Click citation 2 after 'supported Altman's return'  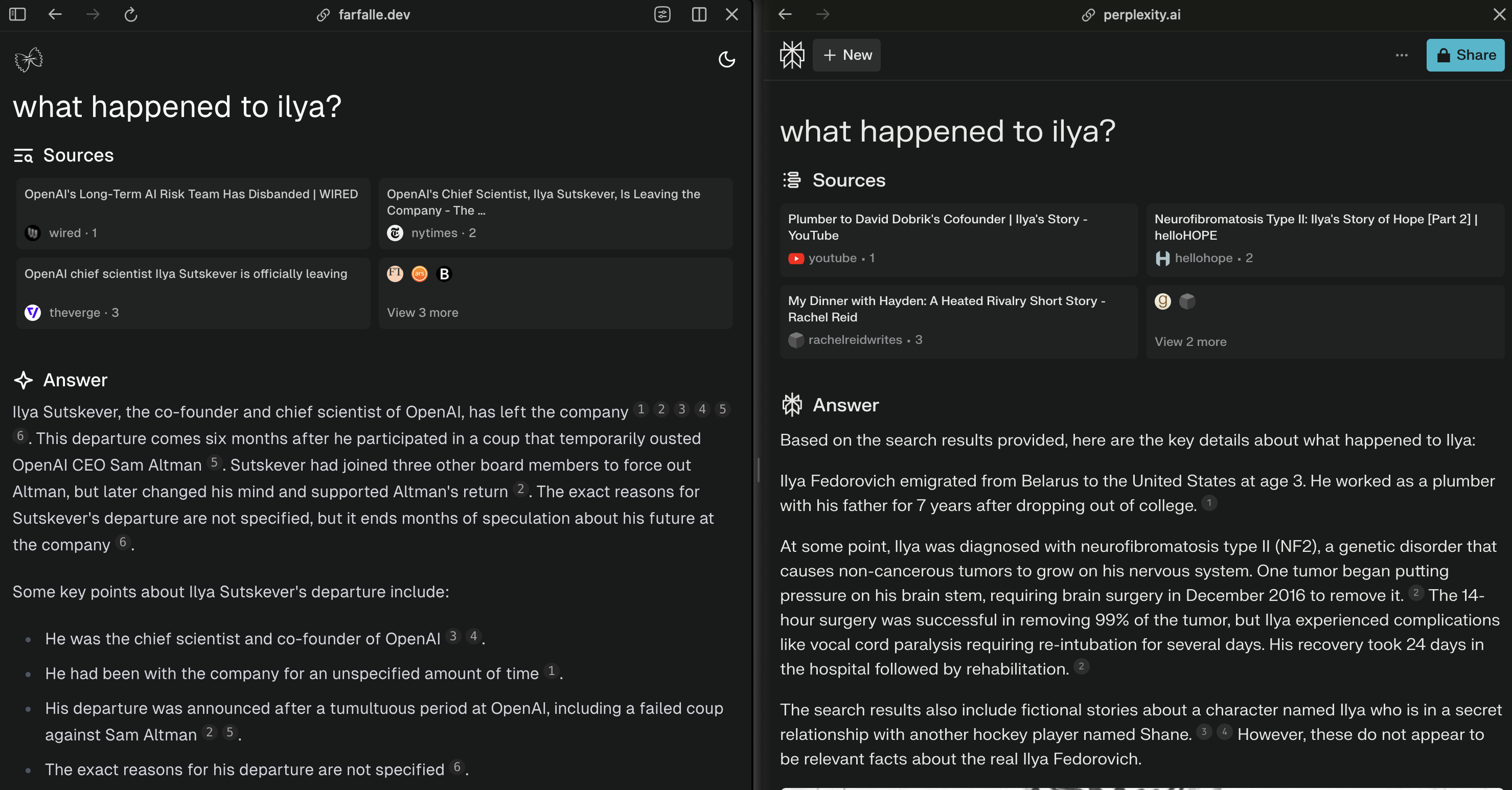(521, 489)
